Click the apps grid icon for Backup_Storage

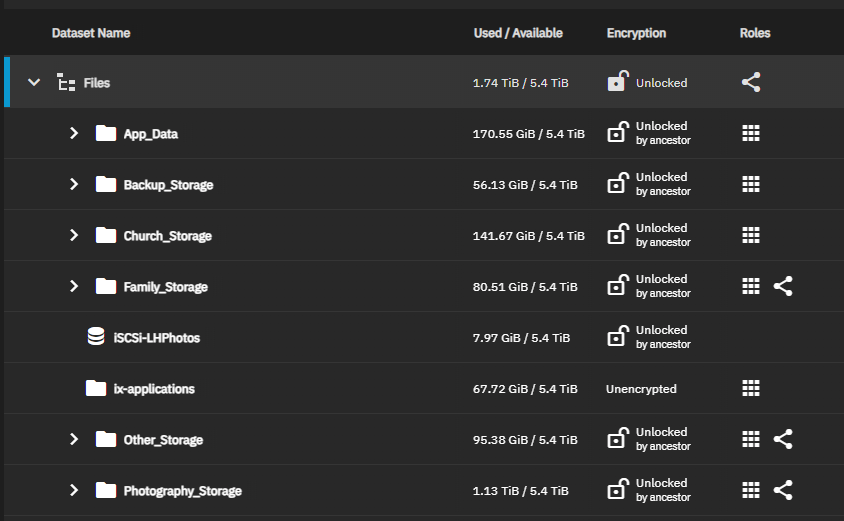(751, 184)
